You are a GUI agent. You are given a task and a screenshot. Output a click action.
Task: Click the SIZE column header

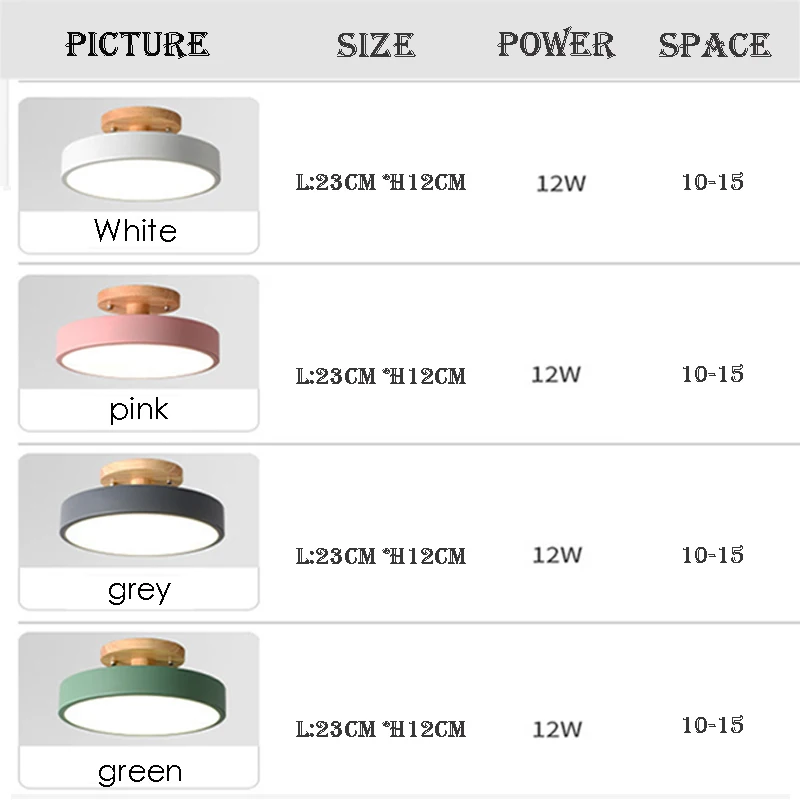[x=375, y=45]
